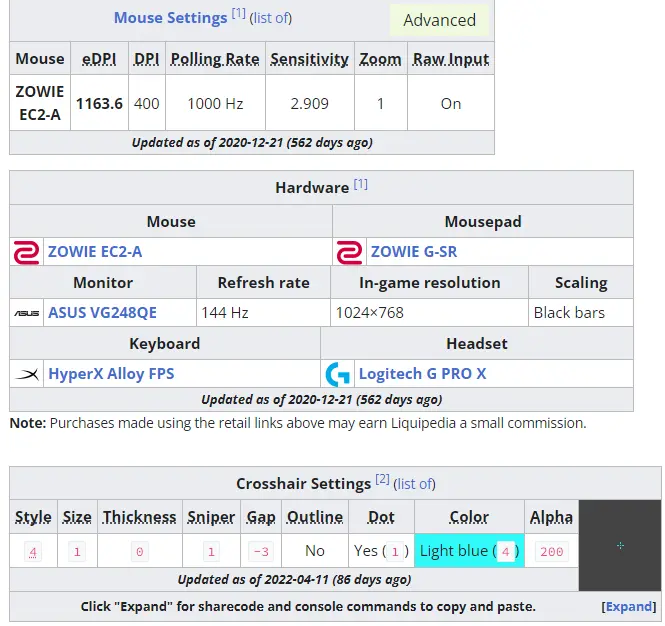Image resolution: width=665 pixels, height=626 pixels.
Task: Open the ZOWIE G-SR mousepad link
Action: [414, 252]
